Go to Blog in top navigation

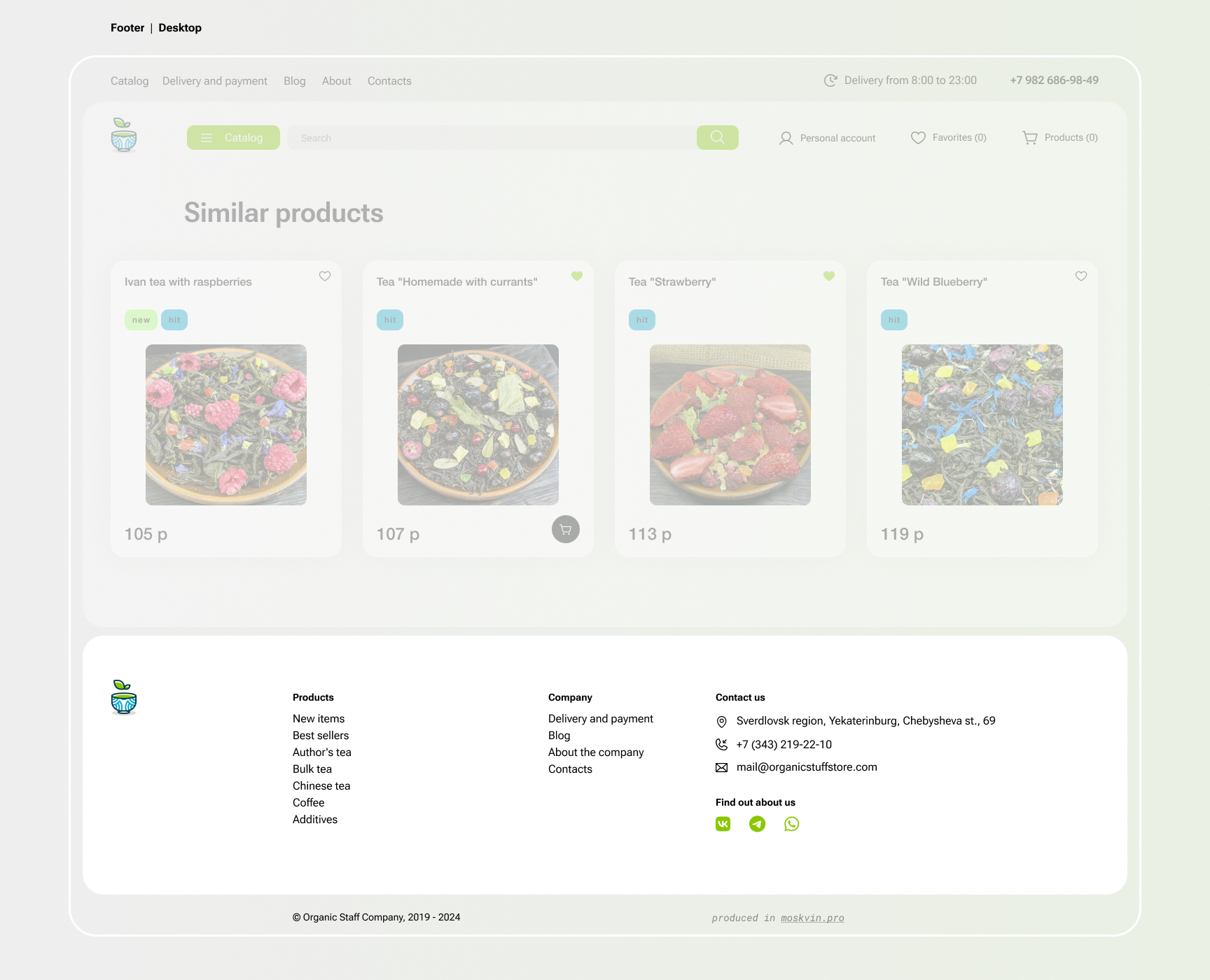pos(295,81)
